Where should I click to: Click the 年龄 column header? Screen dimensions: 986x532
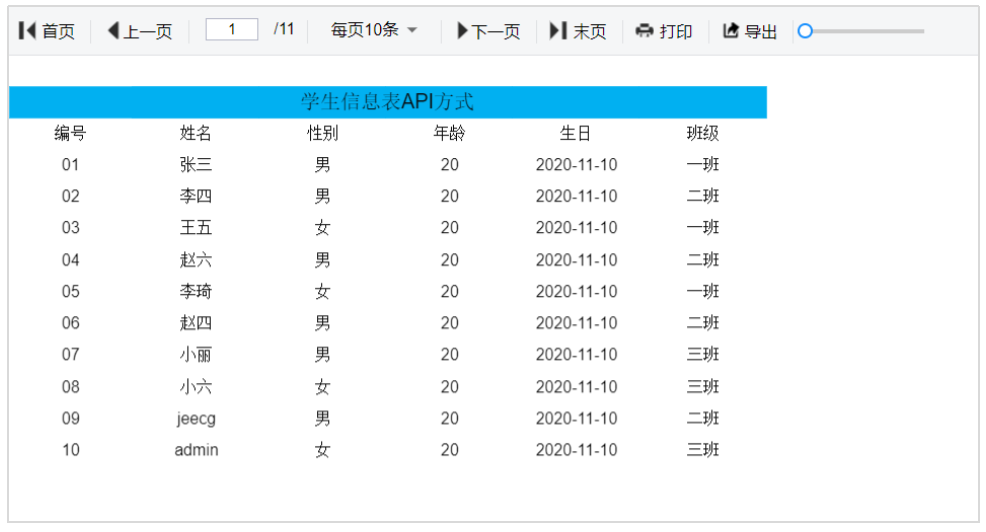point(449,133)
